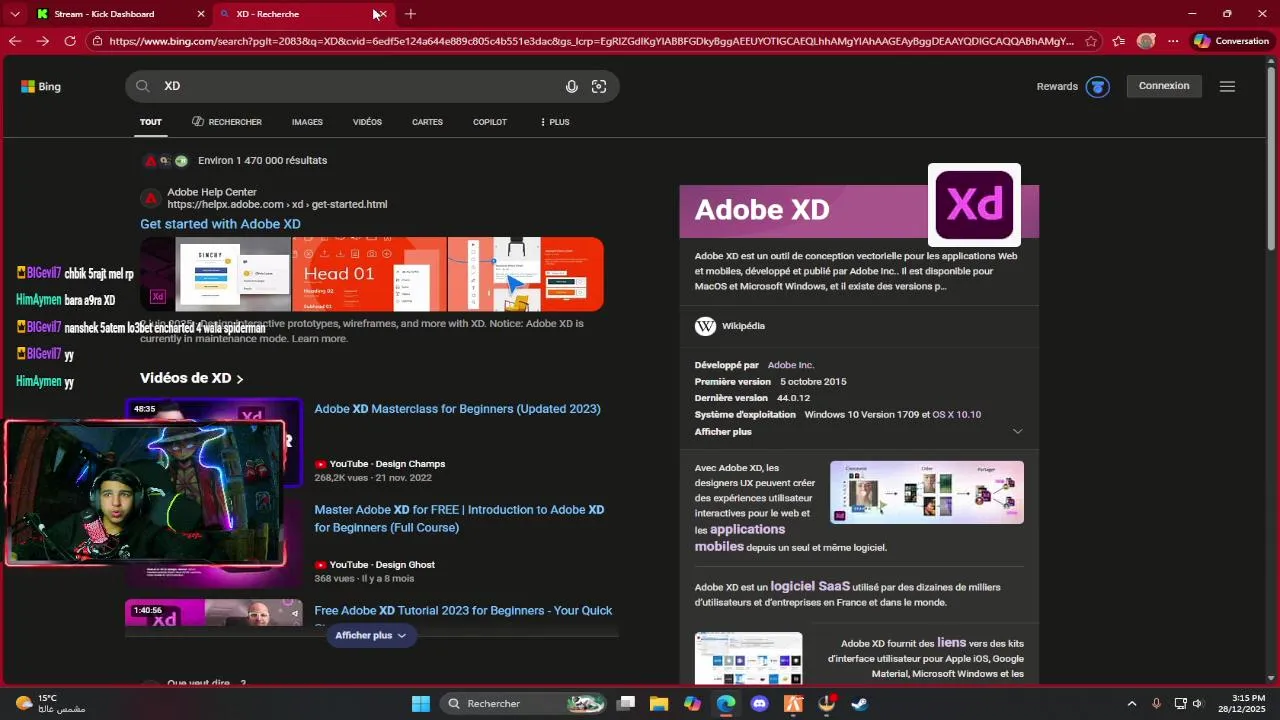This screenshot has height=720, width=1280.
Task: Click the Bing logo
Action: (41, 87)
